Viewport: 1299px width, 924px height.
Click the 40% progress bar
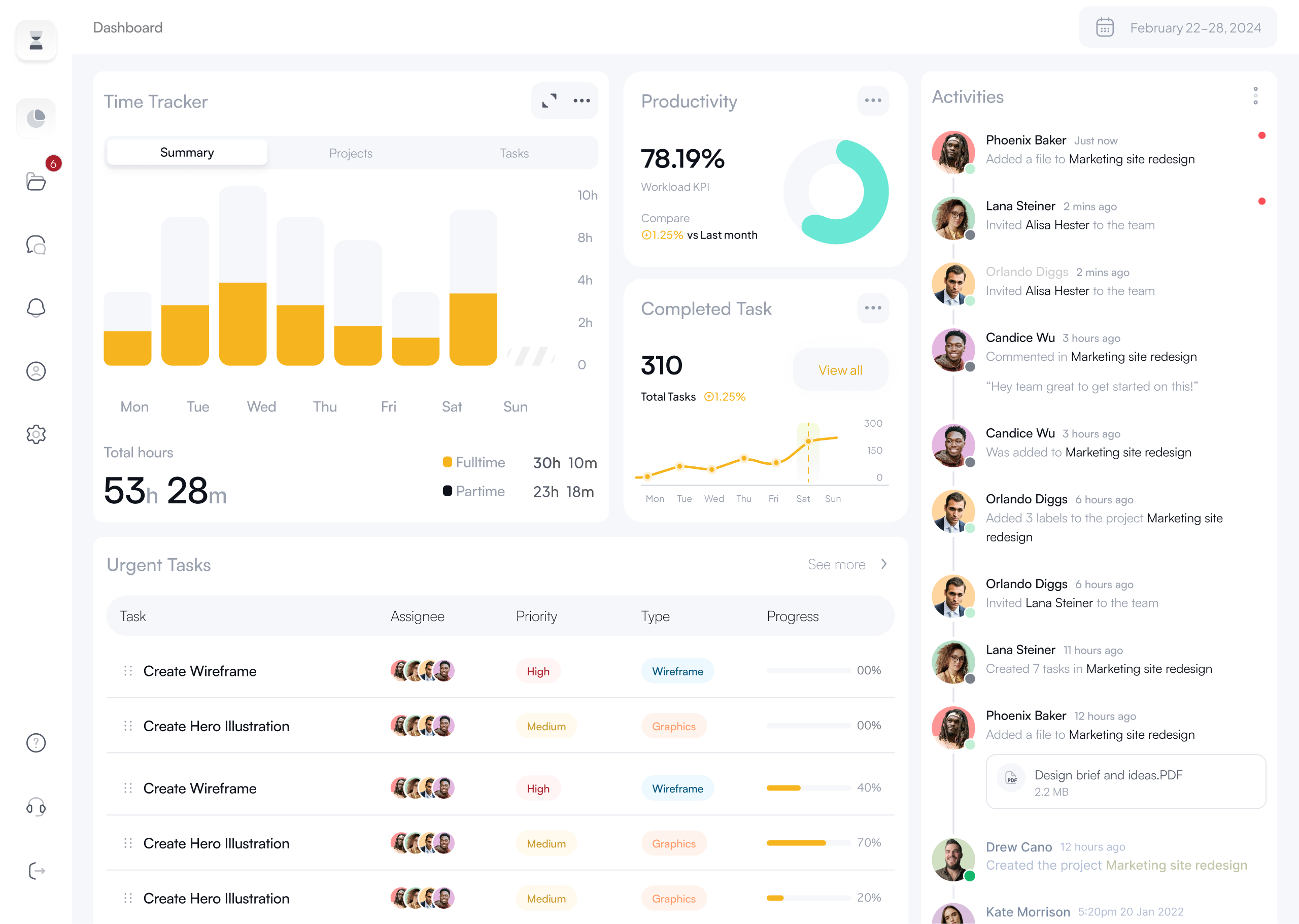(x=808, y=788)
